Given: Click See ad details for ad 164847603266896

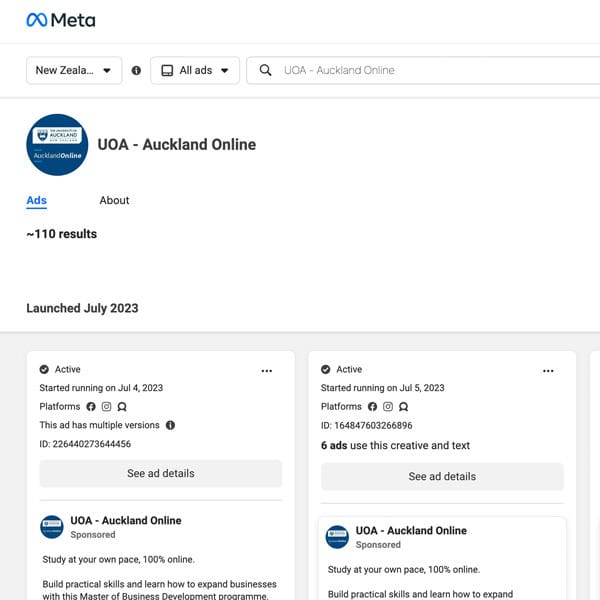Looking at the screenshot, I should [x=442, y=476].
